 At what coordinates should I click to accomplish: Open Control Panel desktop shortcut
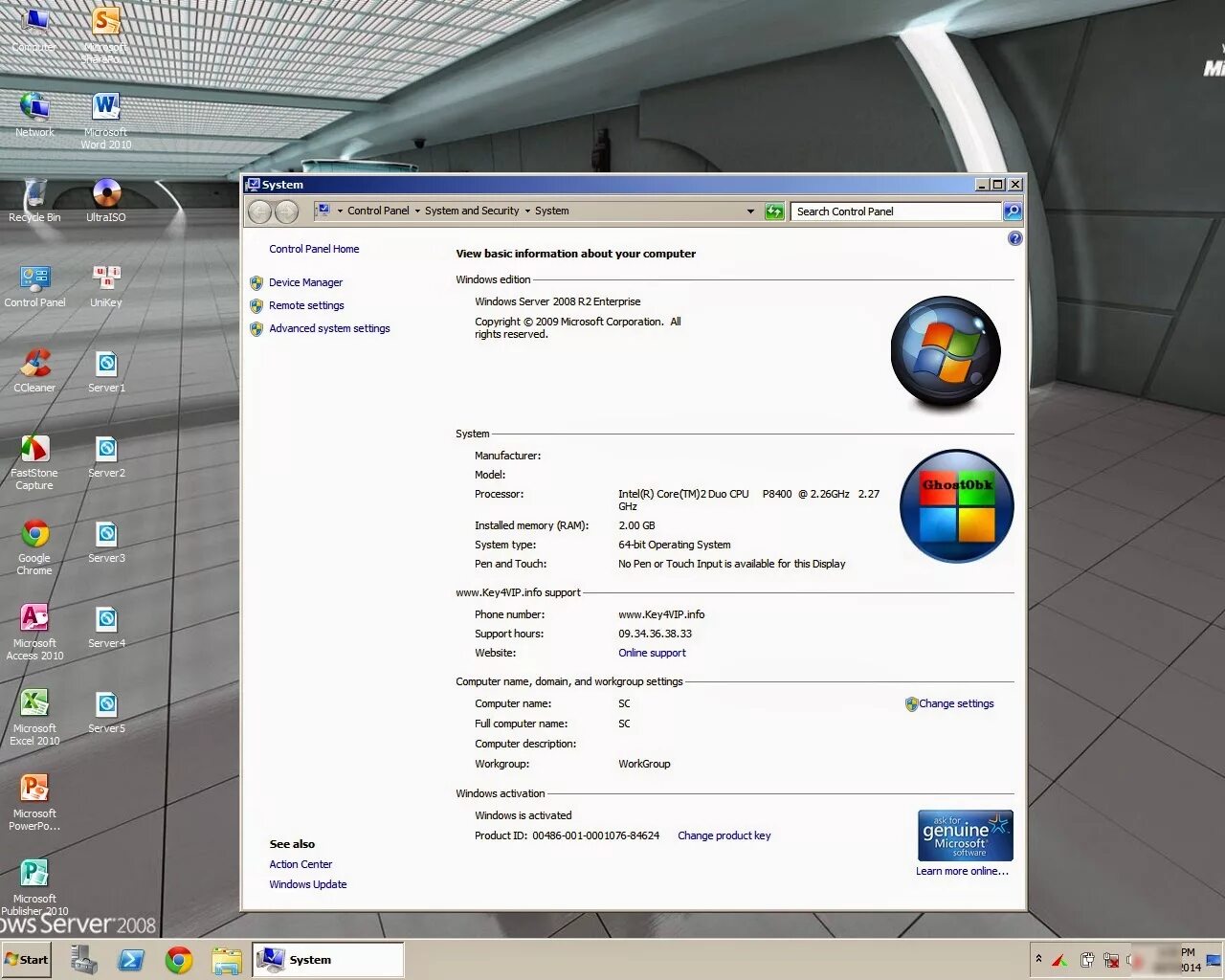pos(34,284)
